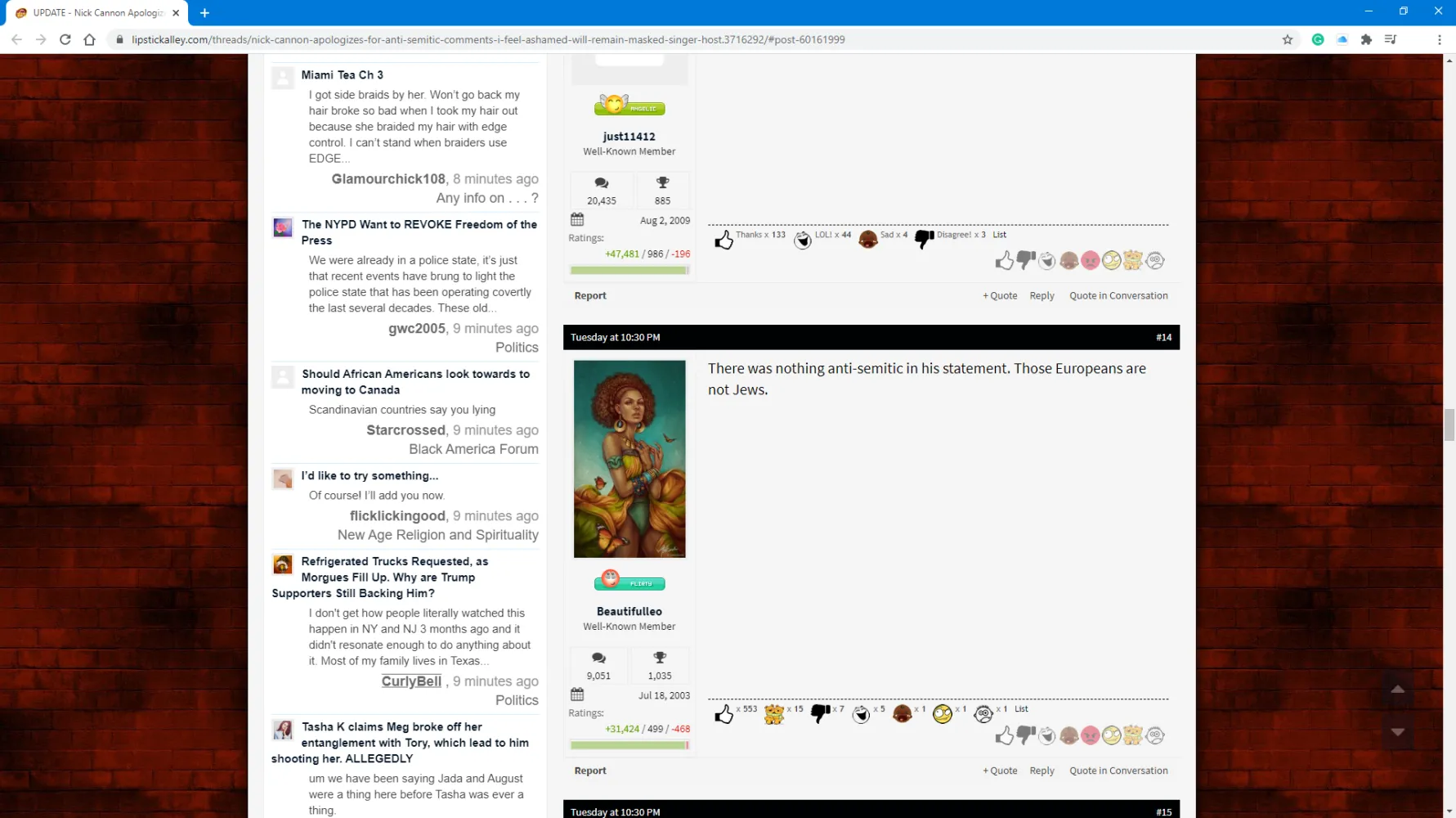Toggle the LOL rating on just11412's post
The height and width of the screenshot is (818, 1456).
coord(1047,261)
